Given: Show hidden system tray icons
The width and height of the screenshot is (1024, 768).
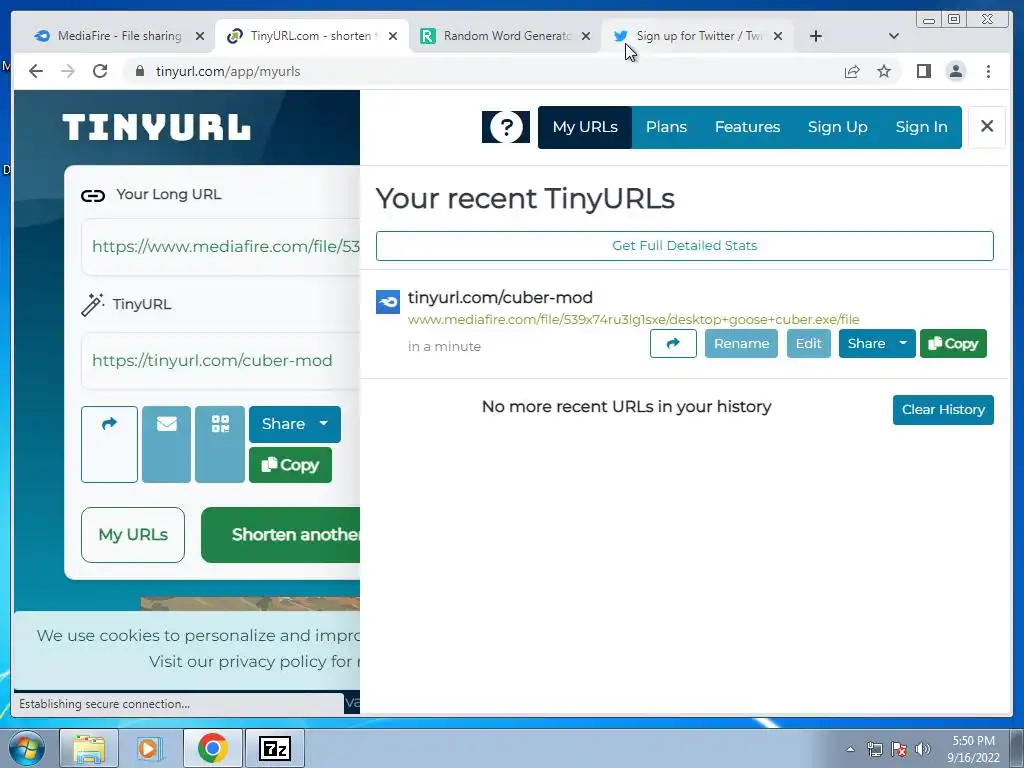Looking at the screenshot, I should tap(850, 749).
